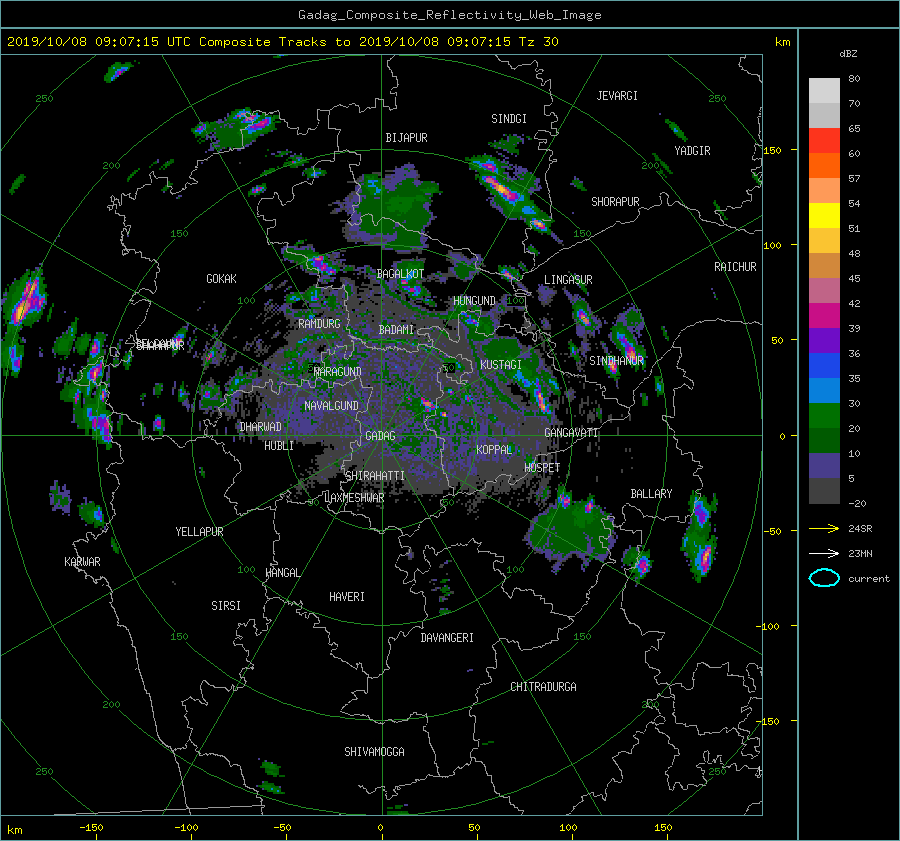The image size is (900, 841).
Task: Click the RAMDURG city label
Action: pos(319,324)
